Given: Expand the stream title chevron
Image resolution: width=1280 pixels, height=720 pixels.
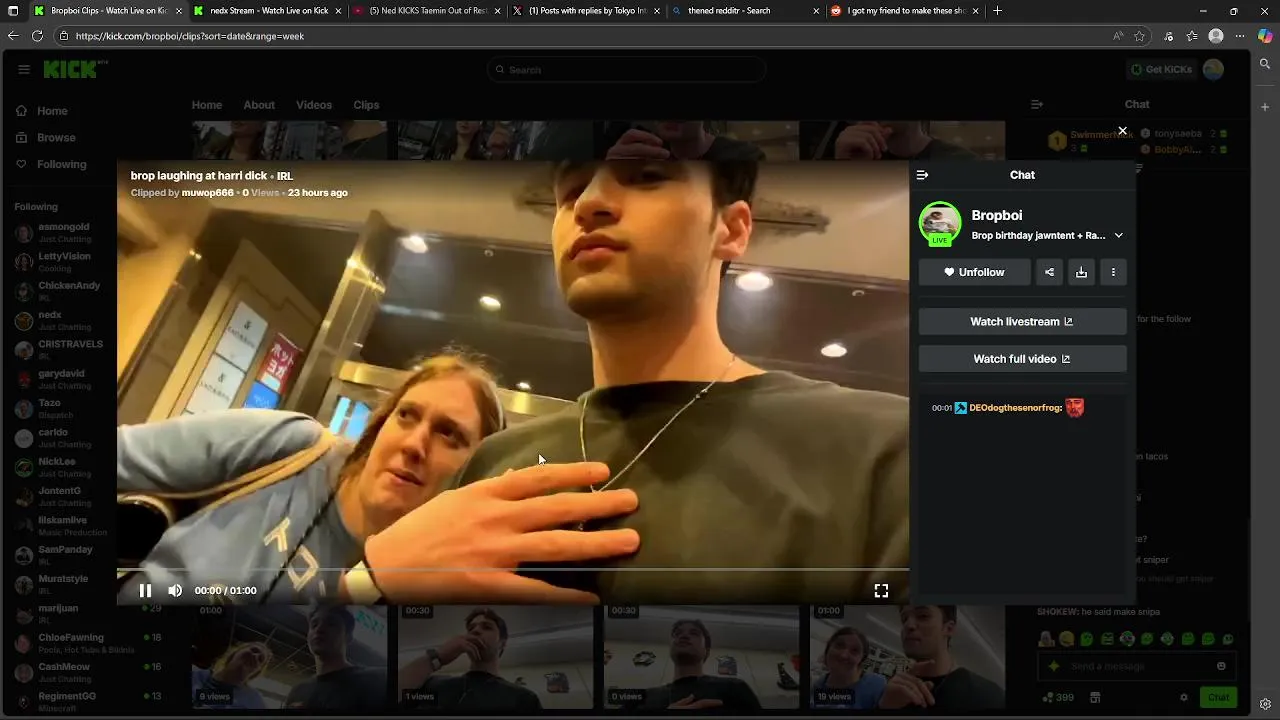Looking at the screenshot, I should tap(1118, 236).
